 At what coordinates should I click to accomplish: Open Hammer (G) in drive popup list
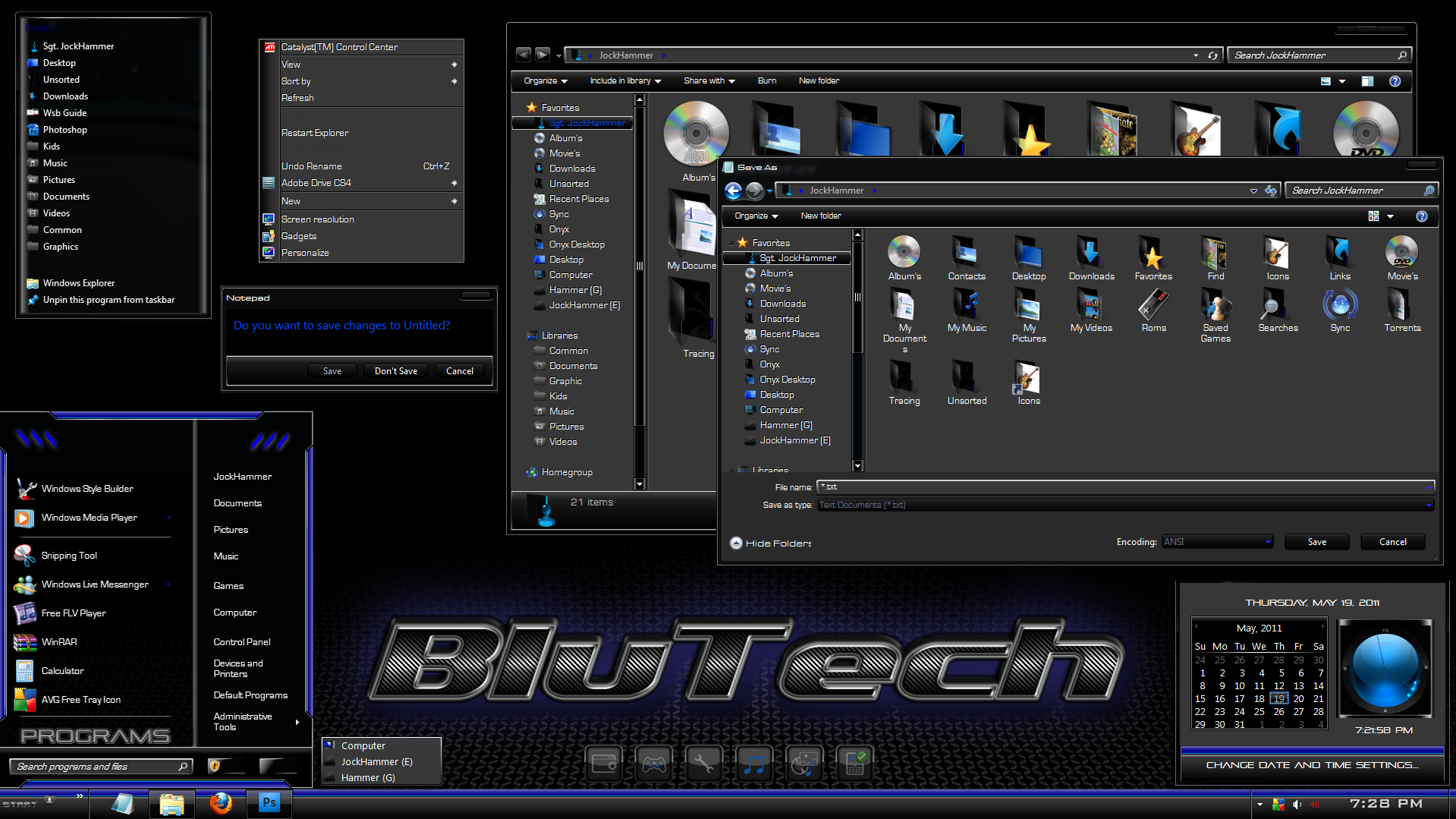(368, 778)
